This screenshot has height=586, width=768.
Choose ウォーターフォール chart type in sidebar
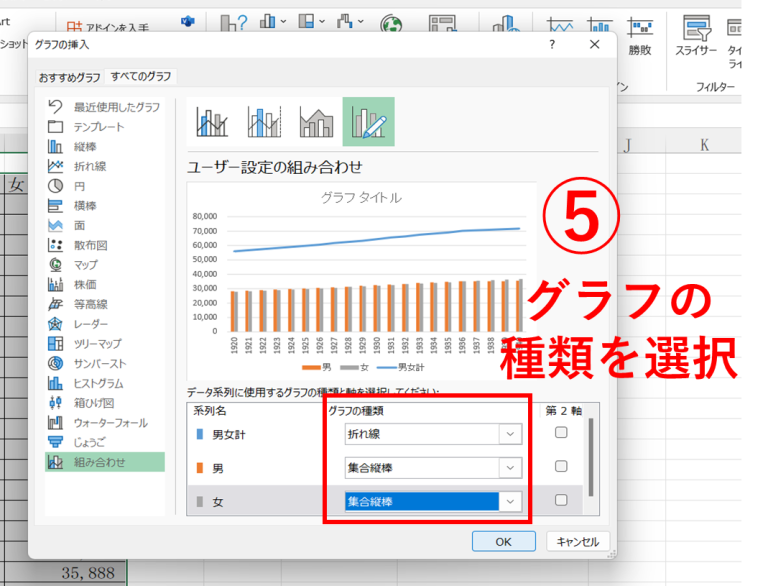[110, 423]
